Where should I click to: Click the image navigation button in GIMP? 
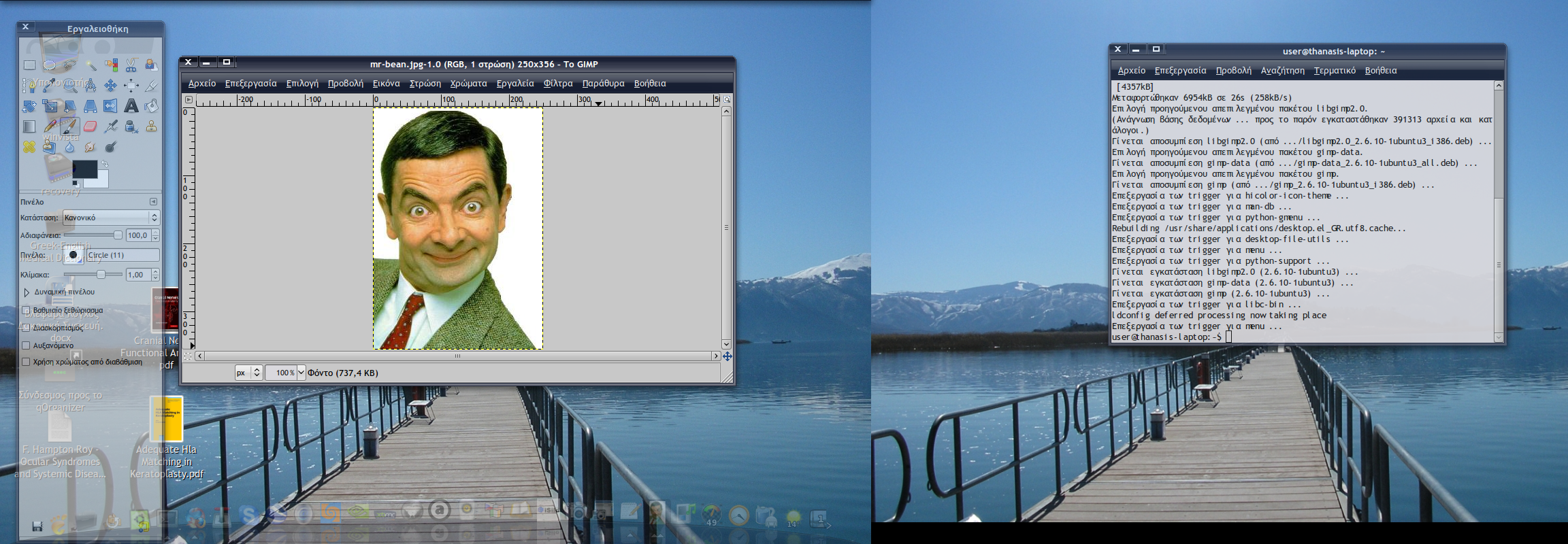pyautogui.click(x=727, y=356)
